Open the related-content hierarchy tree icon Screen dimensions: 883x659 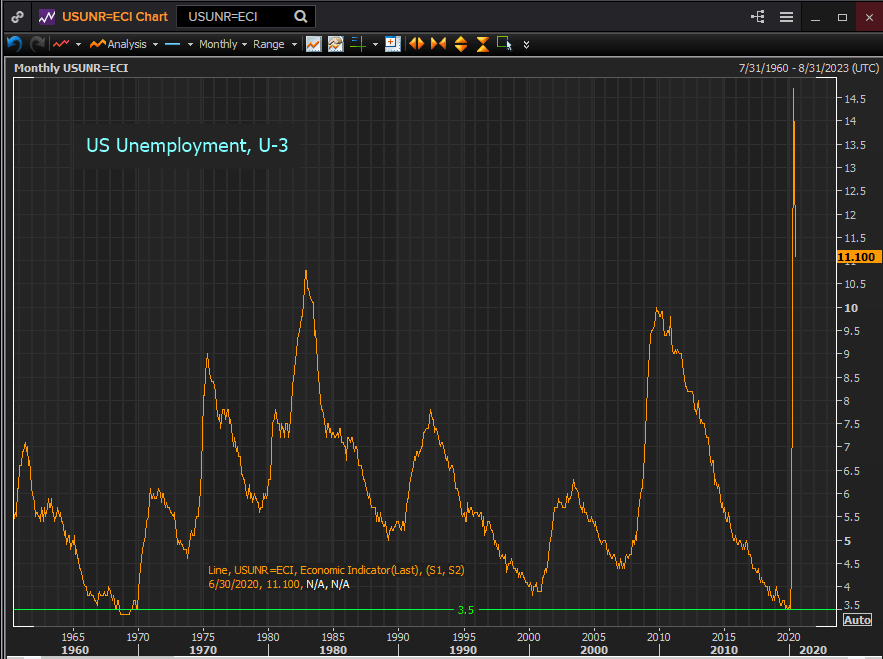coord(758,17)
